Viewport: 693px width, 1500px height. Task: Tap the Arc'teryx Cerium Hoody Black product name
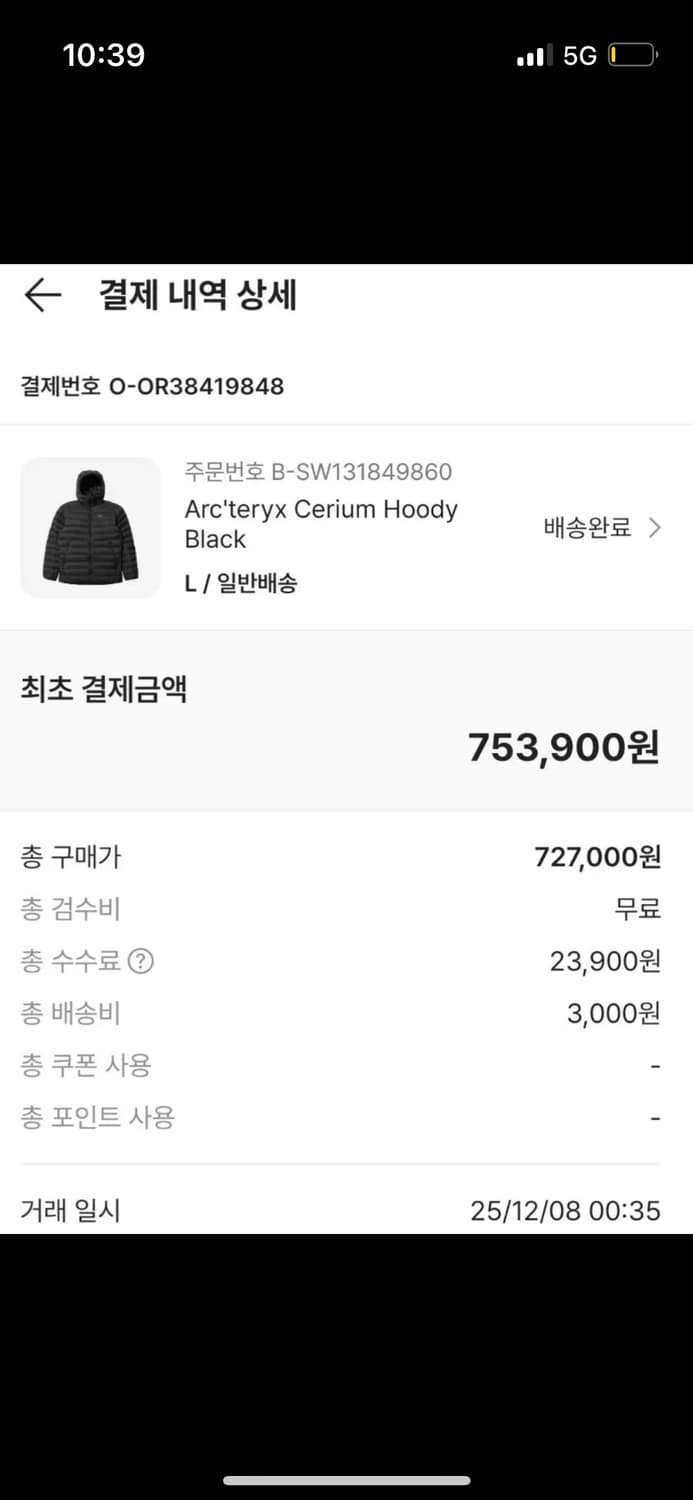[321, 525]
